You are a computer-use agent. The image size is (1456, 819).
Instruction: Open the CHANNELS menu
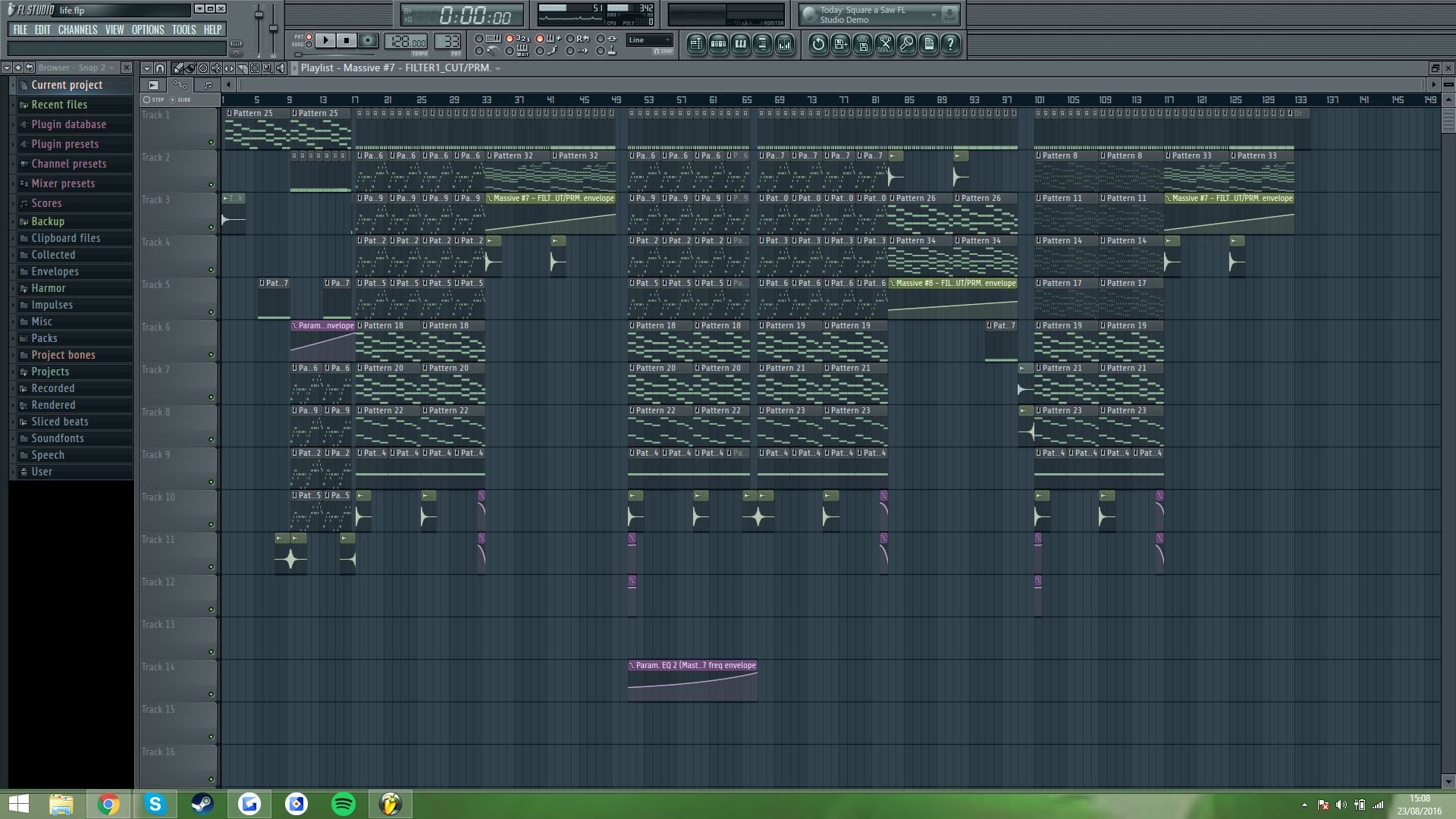(x=77, y=30)
